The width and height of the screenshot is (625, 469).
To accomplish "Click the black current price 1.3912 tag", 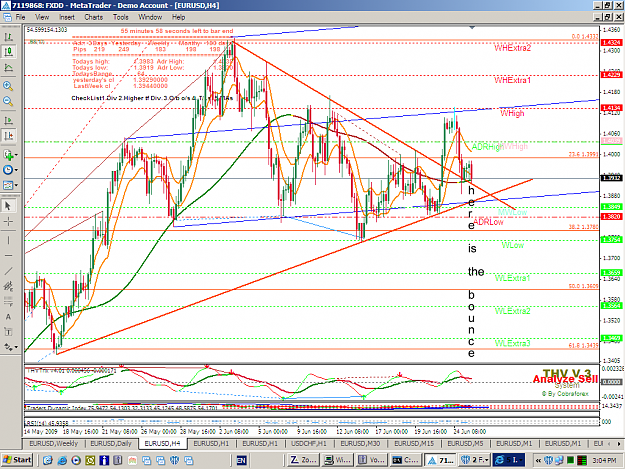I will pos(611,178).
